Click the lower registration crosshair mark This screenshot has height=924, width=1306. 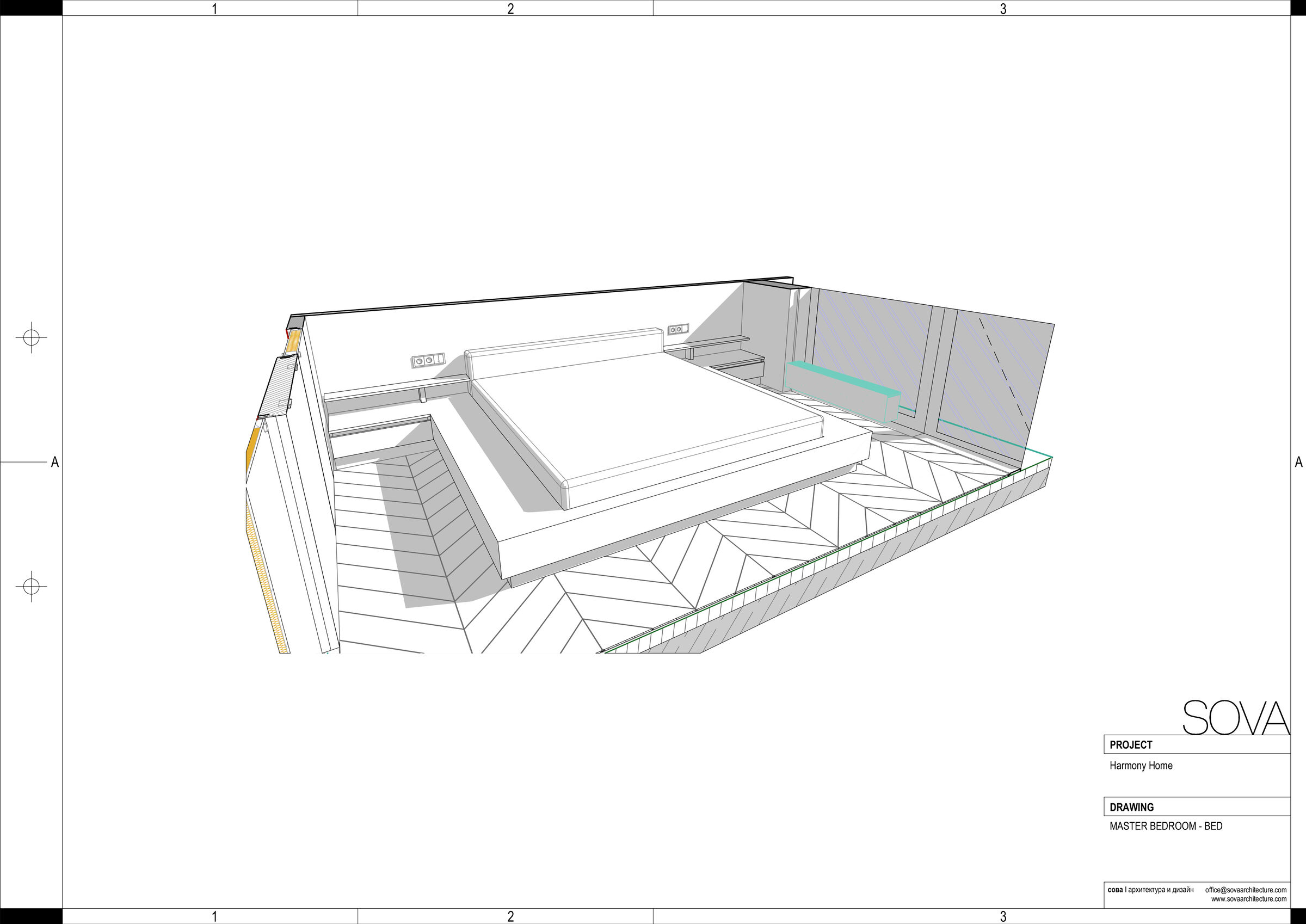pyautogui.click(x=31, y=586)
